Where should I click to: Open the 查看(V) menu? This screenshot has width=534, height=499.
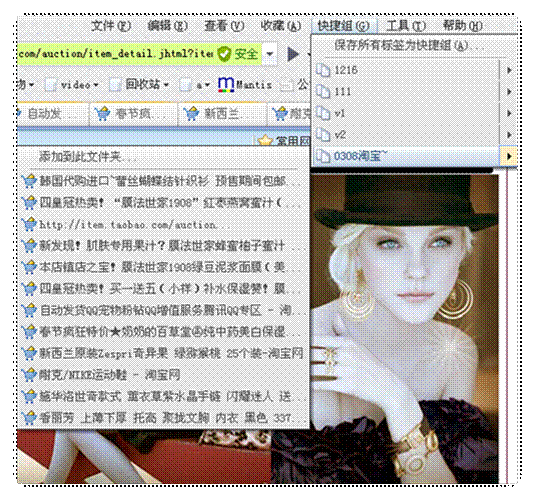tap(224, 26)
